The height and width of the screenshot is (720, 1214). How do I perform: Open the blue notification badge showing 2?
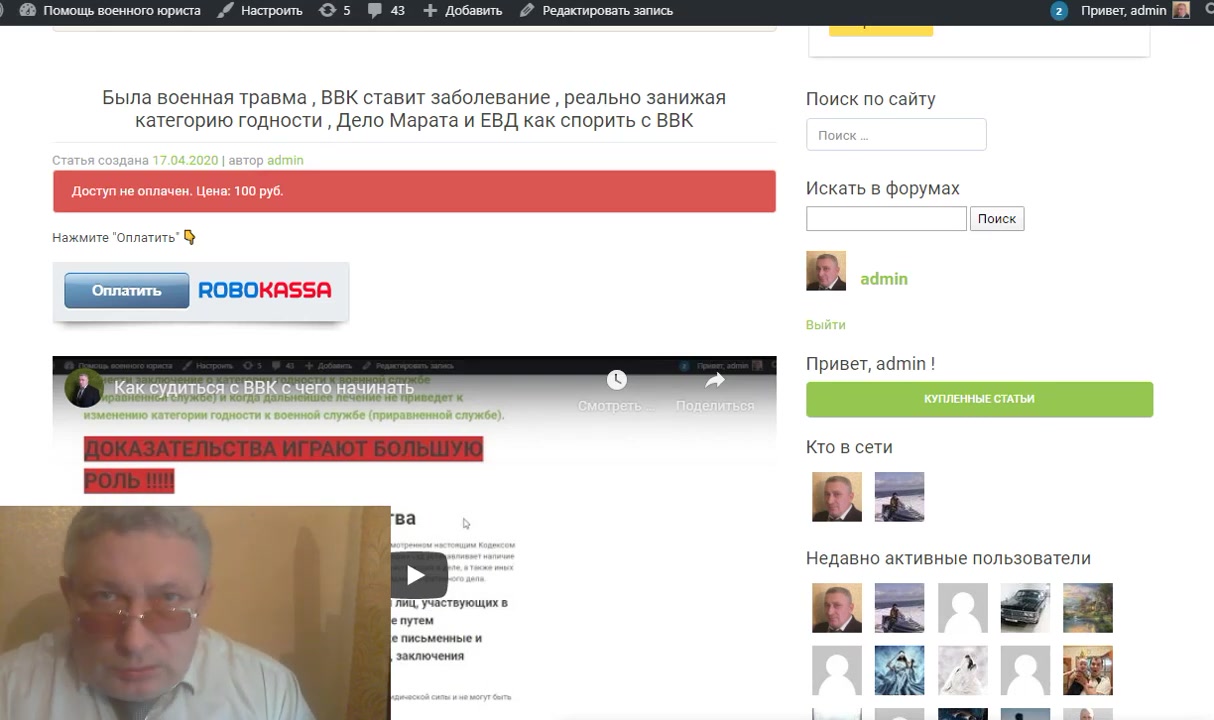1059,11
